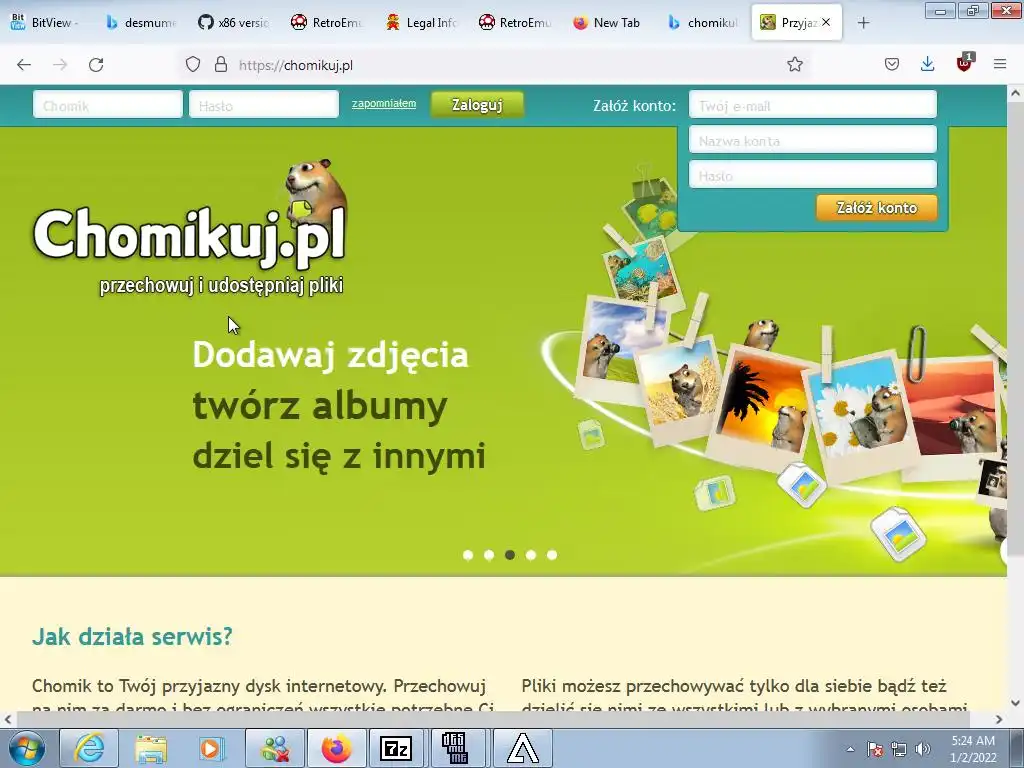
Task: Open the network tray icon
Action: 899,749
